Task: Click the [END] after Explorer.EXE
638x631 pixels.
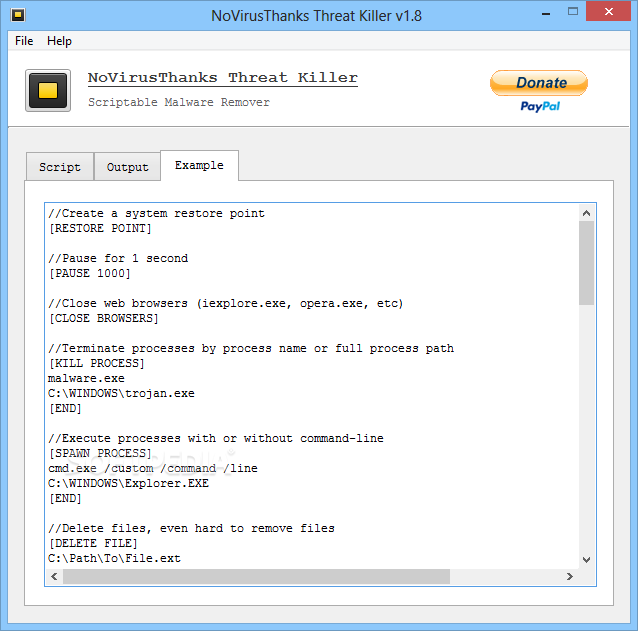Action: (x=65, y=498)
